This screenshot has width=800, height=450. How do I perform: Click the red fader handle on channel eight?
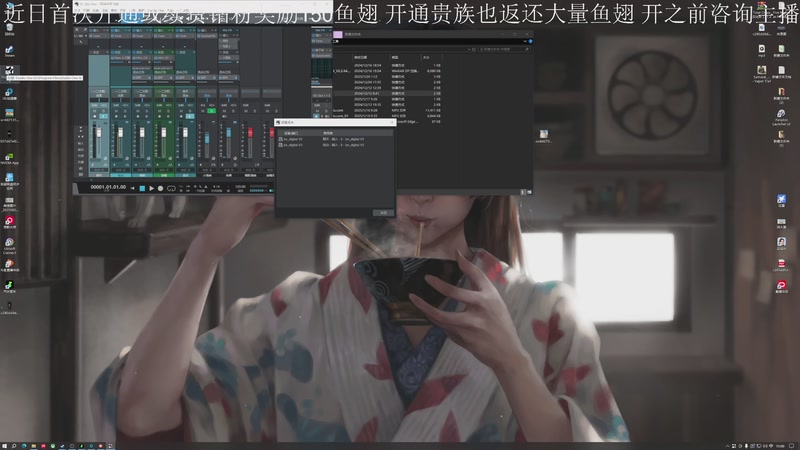coord(250,133)
